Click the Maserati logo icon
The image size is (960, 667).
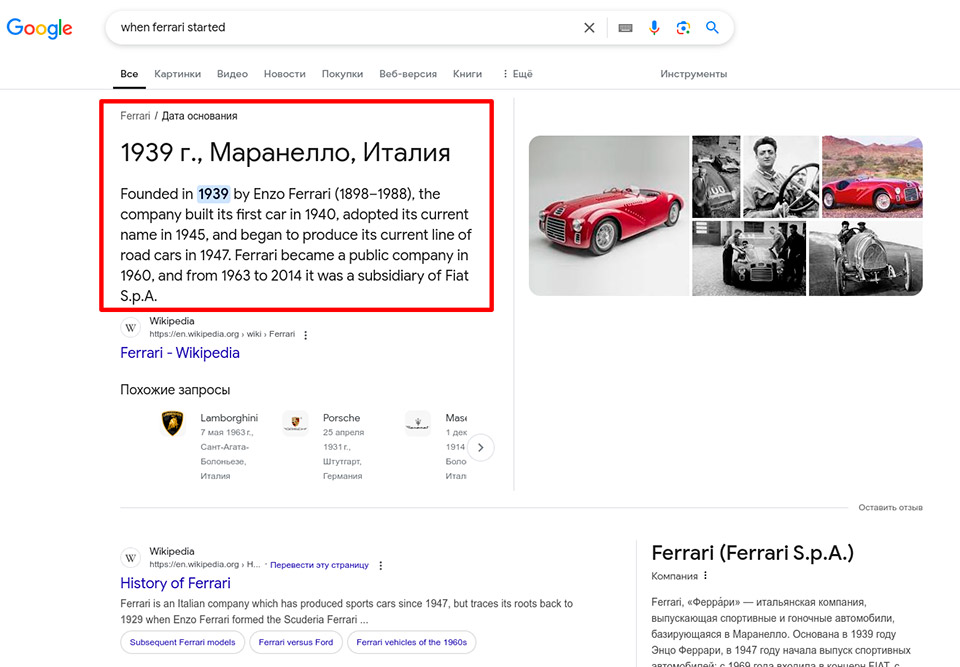tap(418, 423)
